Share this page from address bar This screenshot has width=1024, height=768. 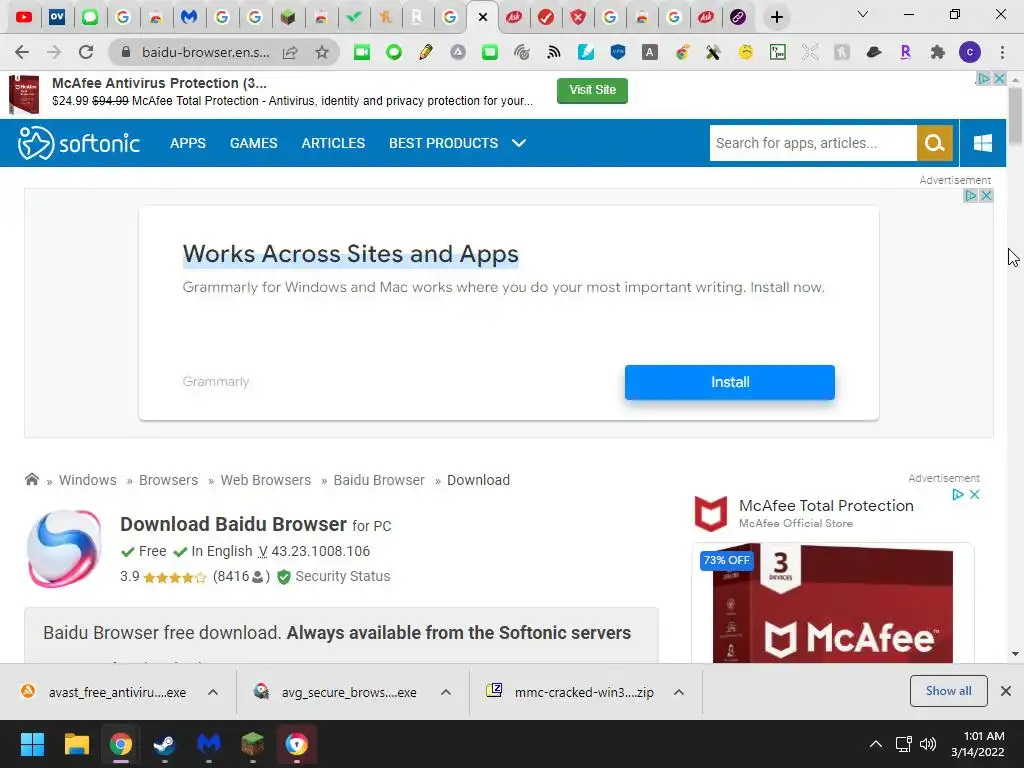click(x=290, y=52)
